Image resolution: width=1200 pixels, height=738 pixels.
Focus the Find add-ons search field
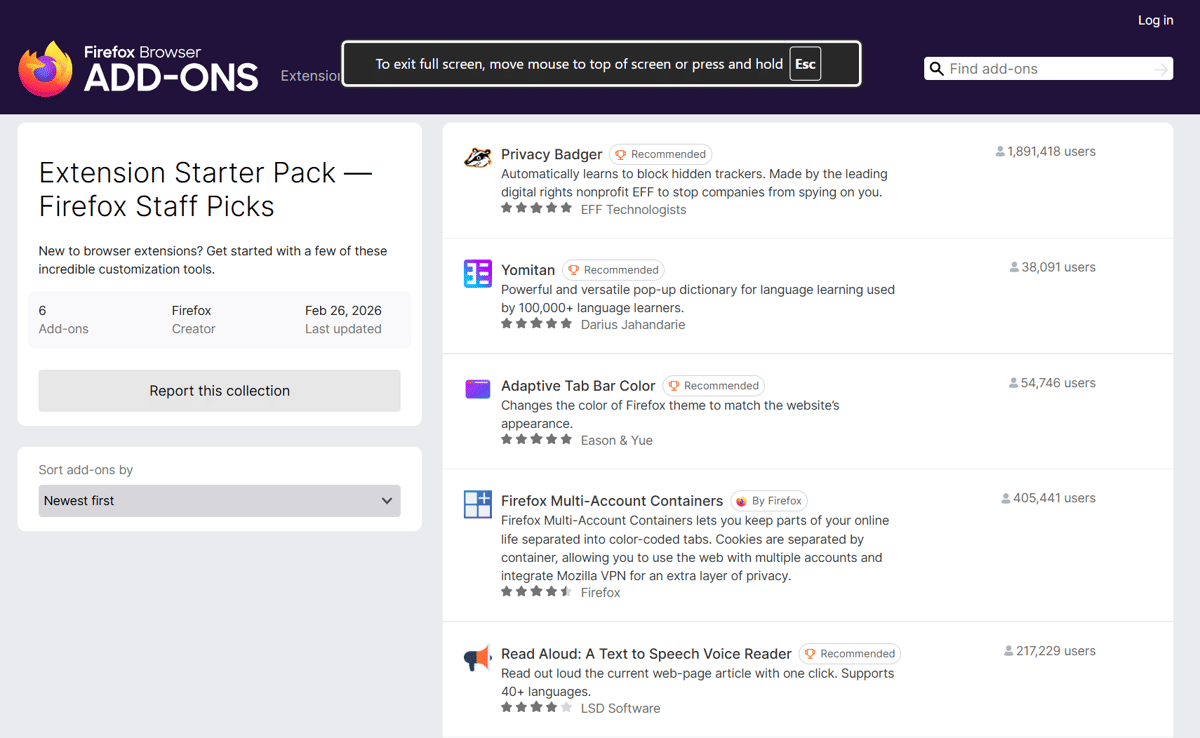pyautogui.click(x=1045, y=69)
